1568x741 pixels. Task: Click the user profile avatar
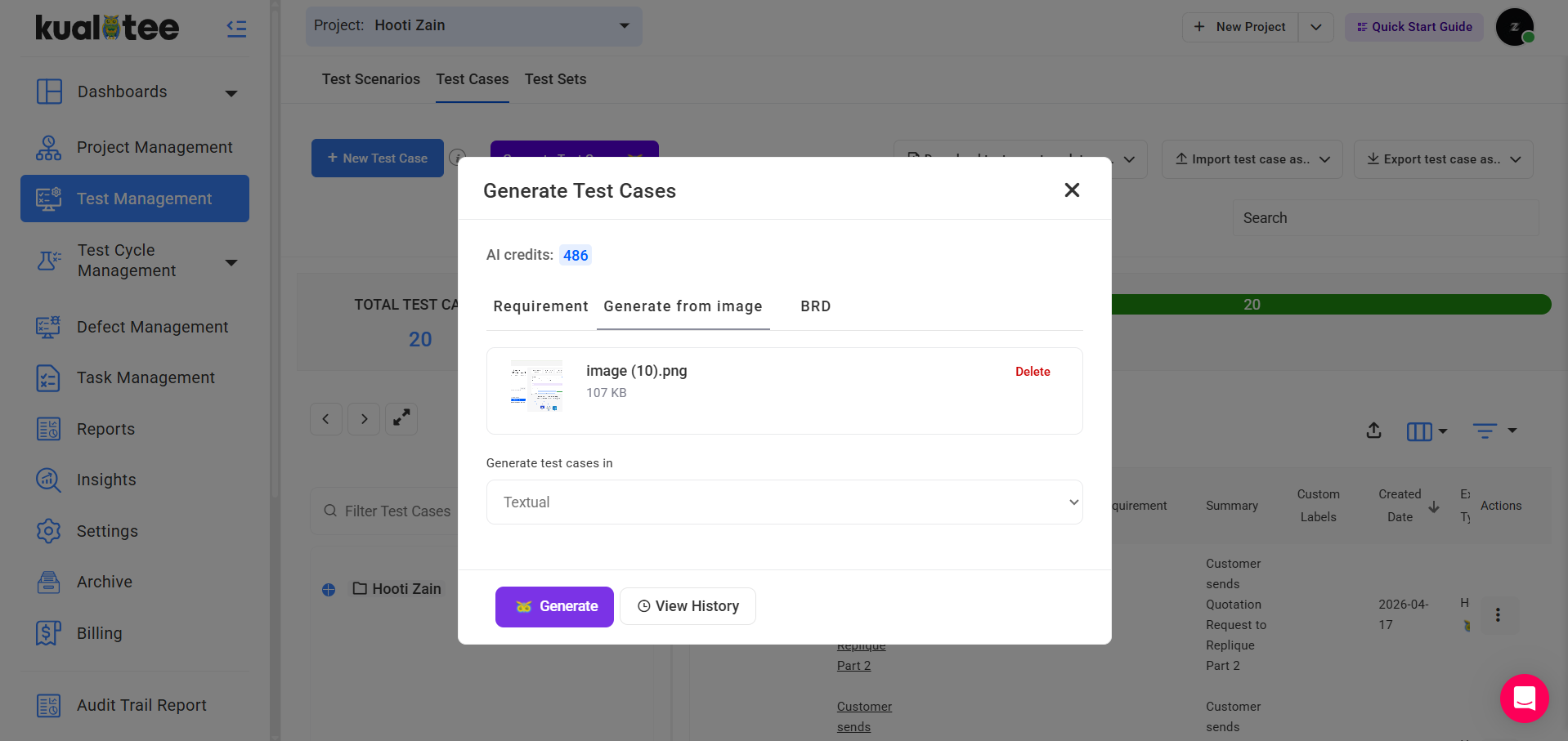click(x=1515, y=27)
